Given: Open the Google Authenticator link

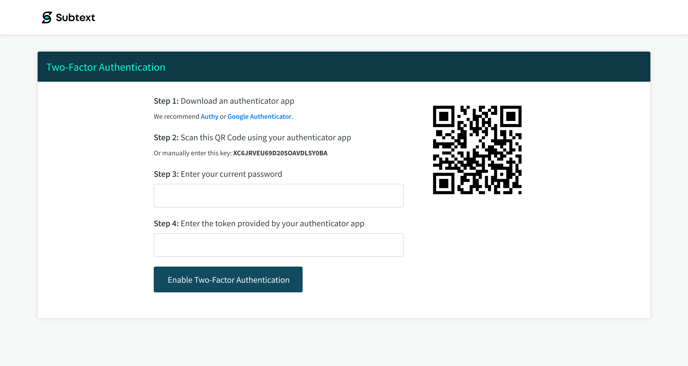Looking at the screenshot, I should pos(259,116).
